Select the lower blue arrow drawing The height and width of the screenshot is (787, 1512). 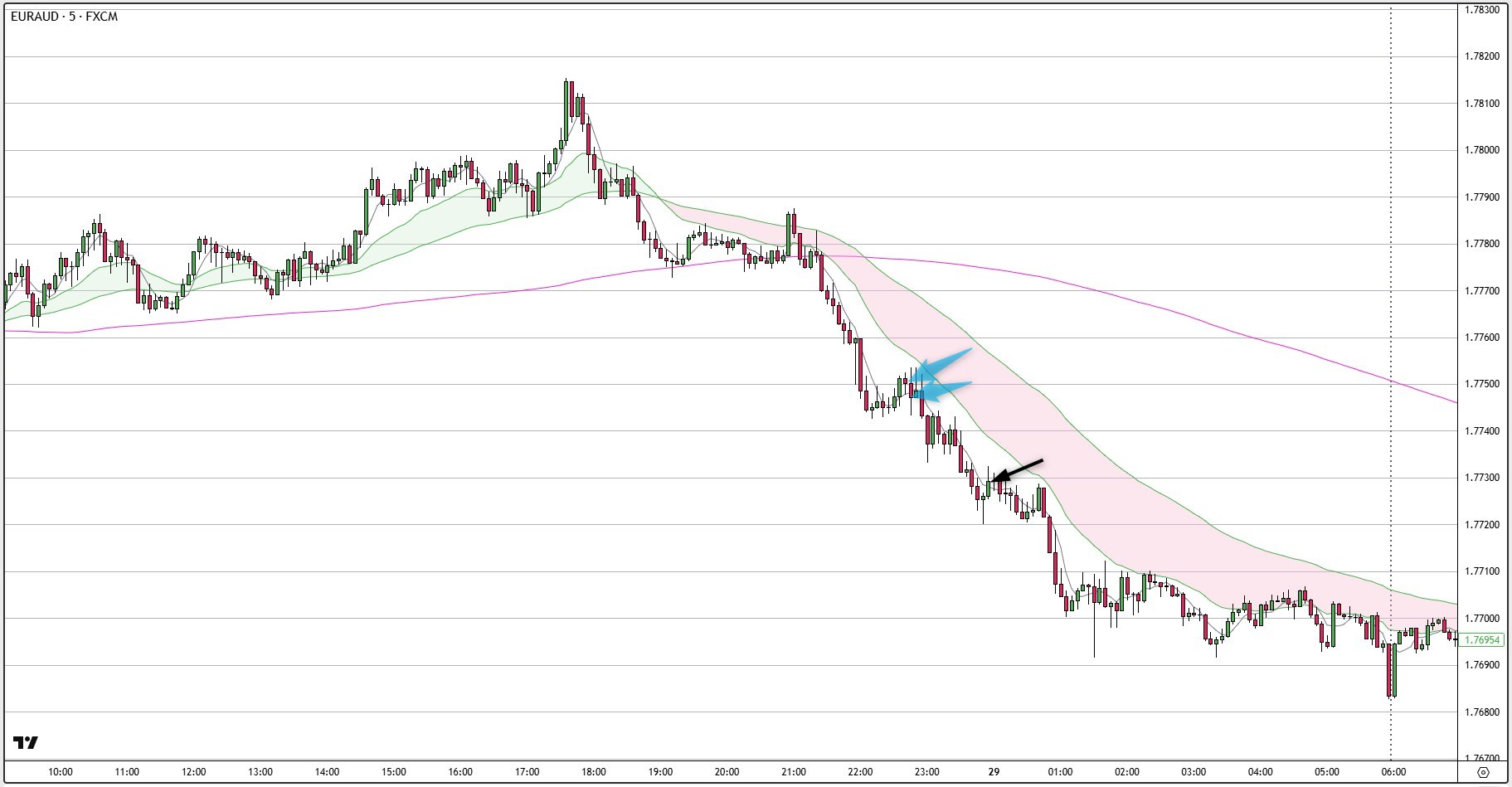944,389
